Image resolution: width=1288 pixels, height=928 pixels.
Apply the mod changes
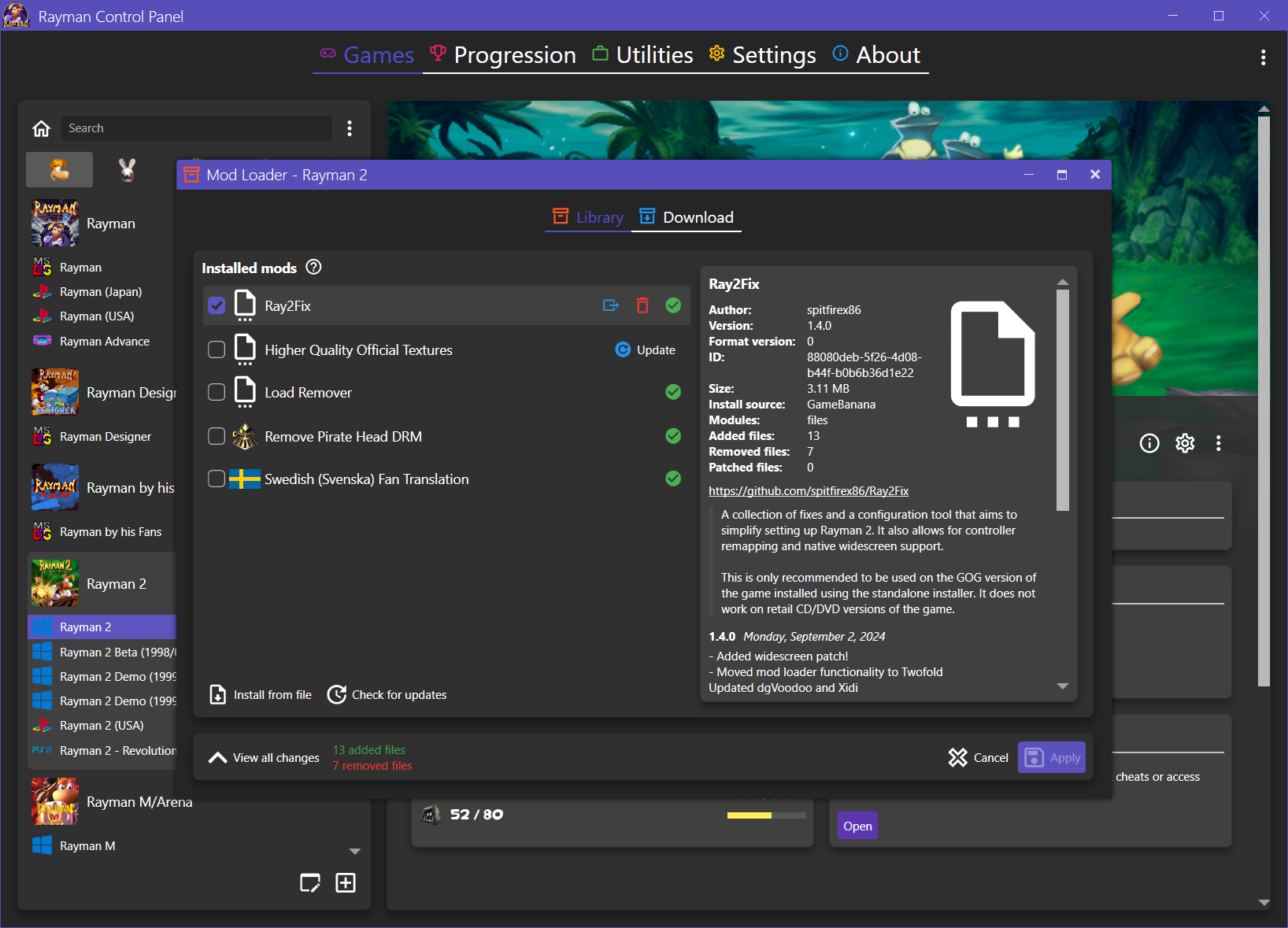[x=1052, y=758]
